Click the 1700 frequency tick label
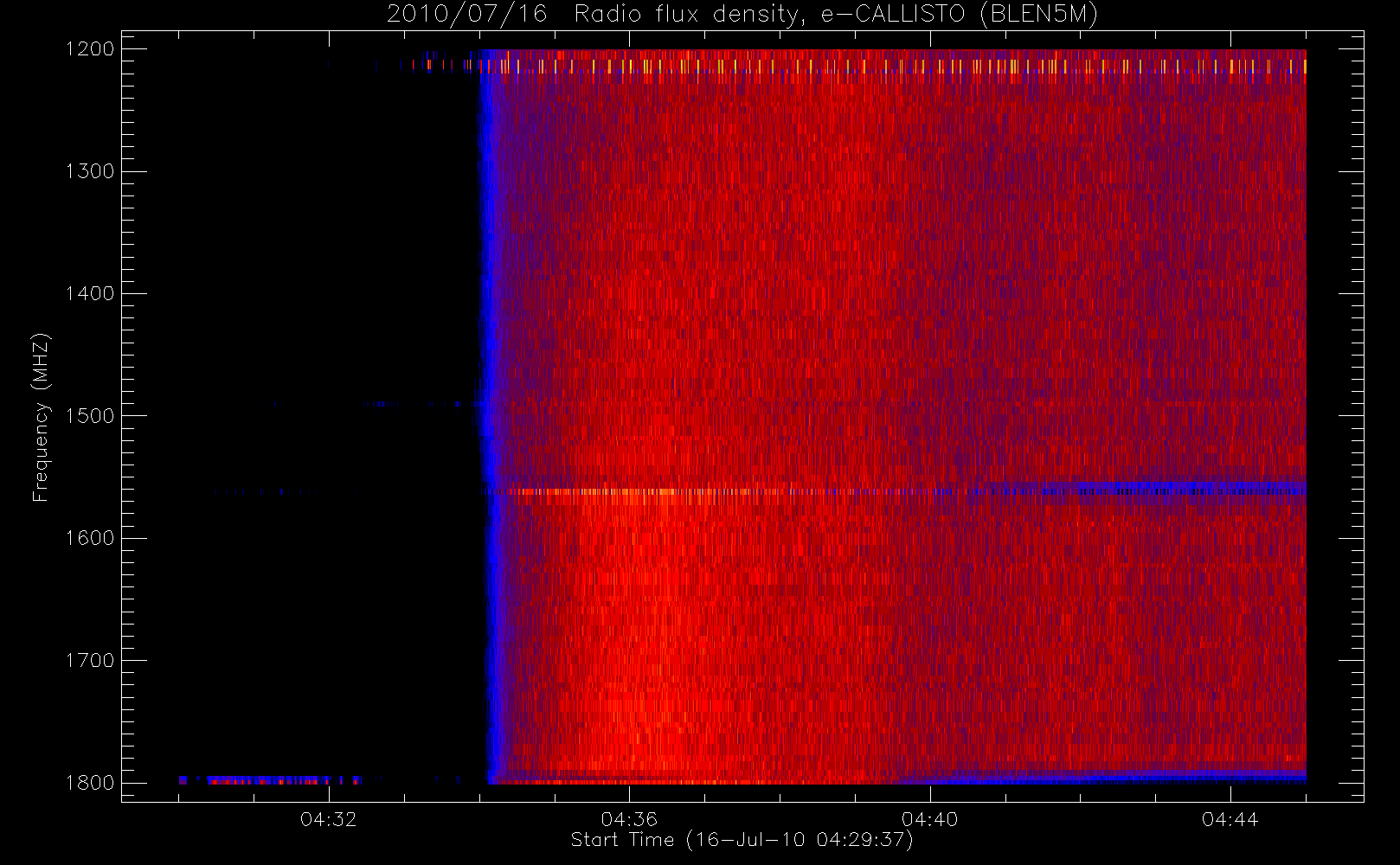This screenshot has height=865, width=1400. [90, 660]
